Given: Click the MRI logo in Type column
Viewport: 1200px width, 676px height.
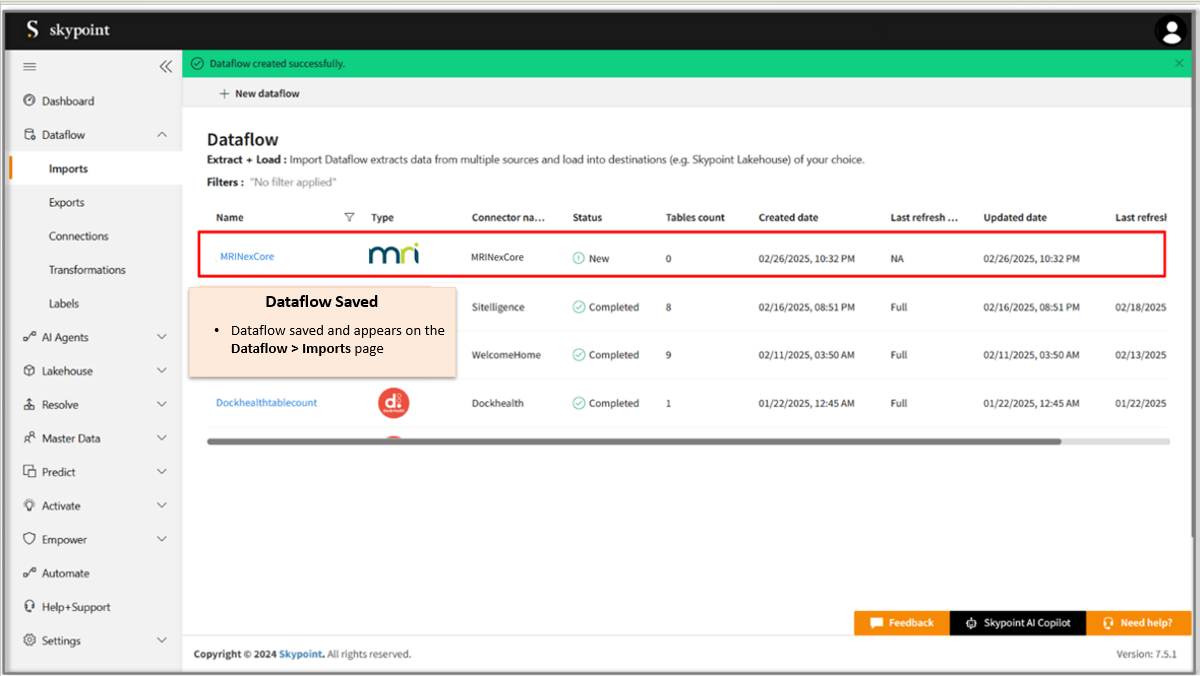Looking at the screenshot, I should pyautogui.click(x=394, y=254).
